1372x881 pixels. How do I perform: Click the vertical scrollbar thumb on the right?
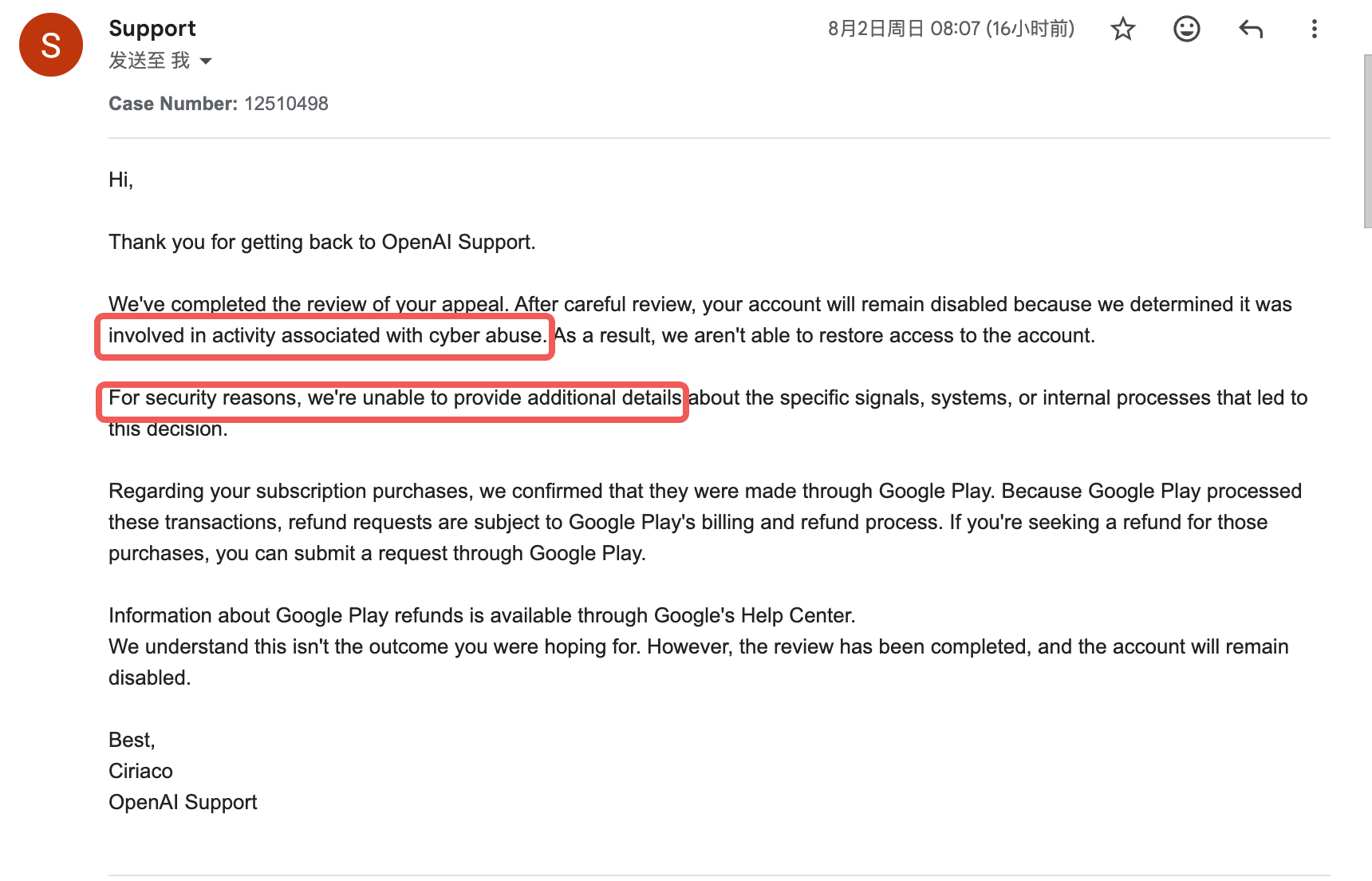coord(1367,141)
